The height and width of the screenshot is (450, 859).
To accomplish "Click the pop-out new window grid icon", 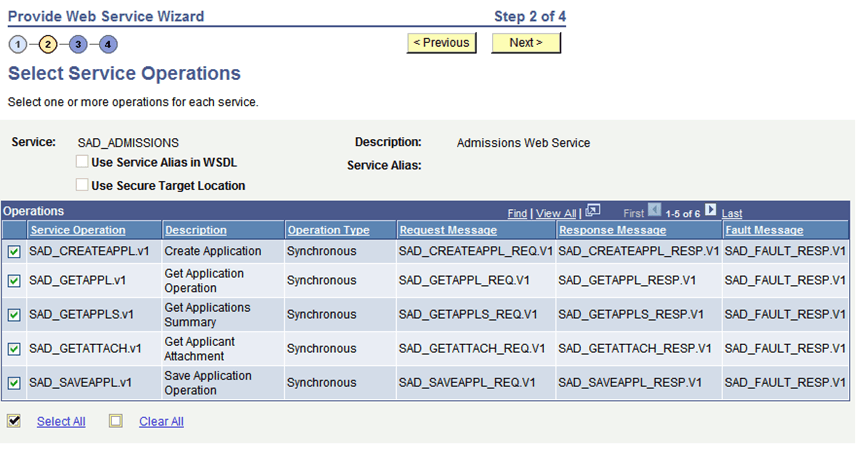I will click(593, 210).
